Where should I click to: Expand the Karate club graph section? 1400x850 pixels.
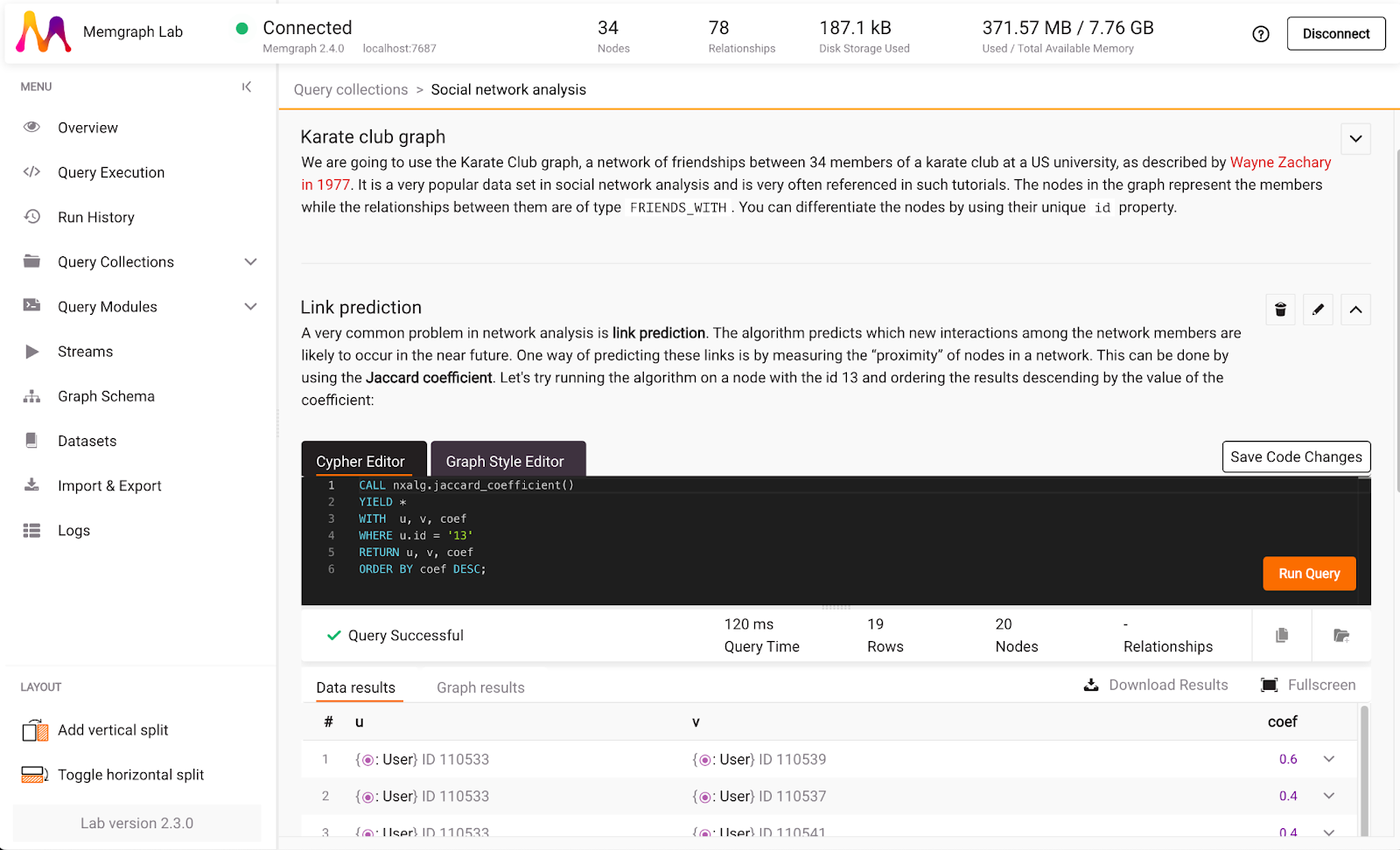1355,139
